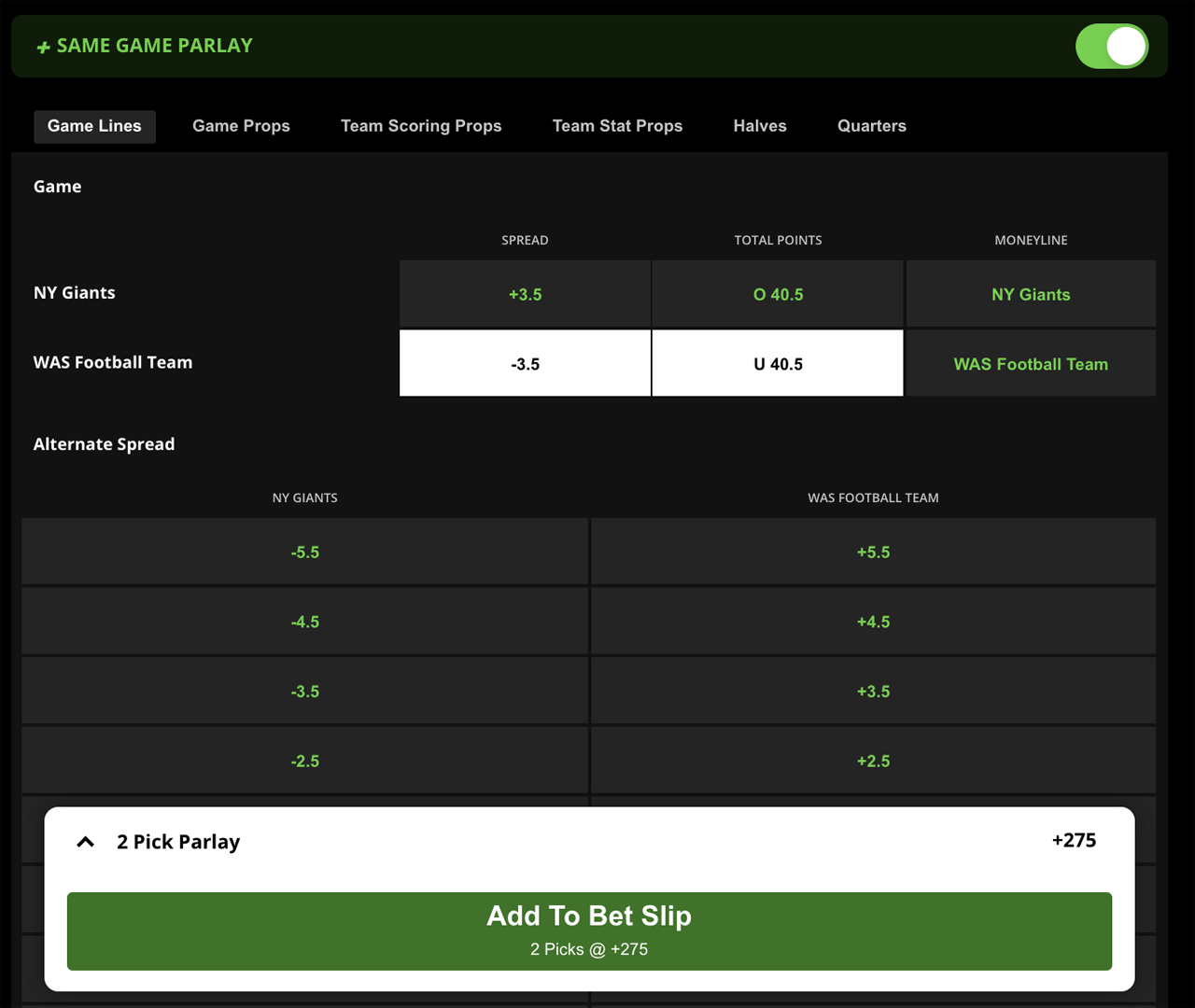Screen dimensions: 1195x1008
Task: Open the Halves tab
Action: click(x=760, y=126)
